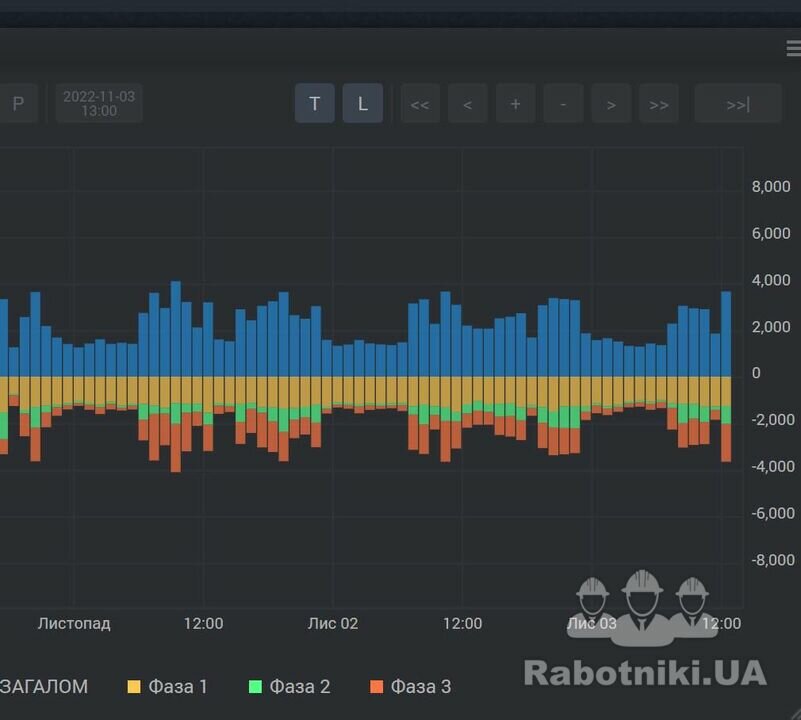Click the -8,000 y-axis value
The height and width of the screenshot is (720, 801).
pyautogui.click(x=773, y=560)
